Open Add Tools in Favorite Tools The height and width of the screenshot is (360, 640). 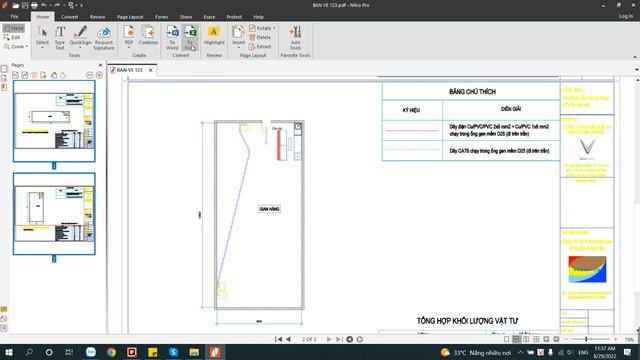click(295, 37)
